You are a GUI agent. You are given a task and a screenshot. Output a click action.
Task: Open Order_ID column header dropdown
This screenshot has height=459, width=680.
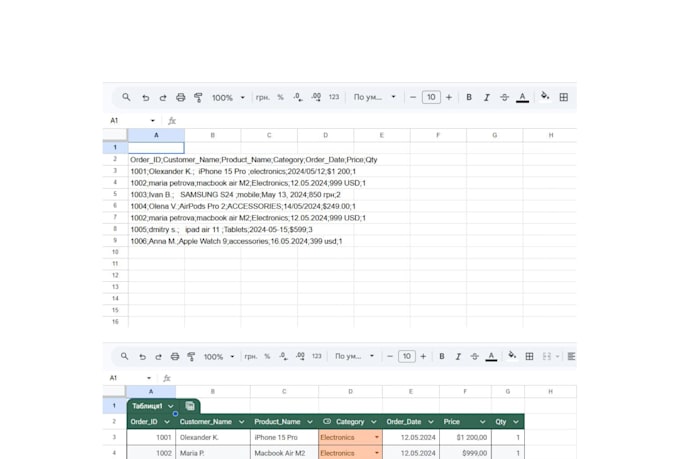[167, 422]
